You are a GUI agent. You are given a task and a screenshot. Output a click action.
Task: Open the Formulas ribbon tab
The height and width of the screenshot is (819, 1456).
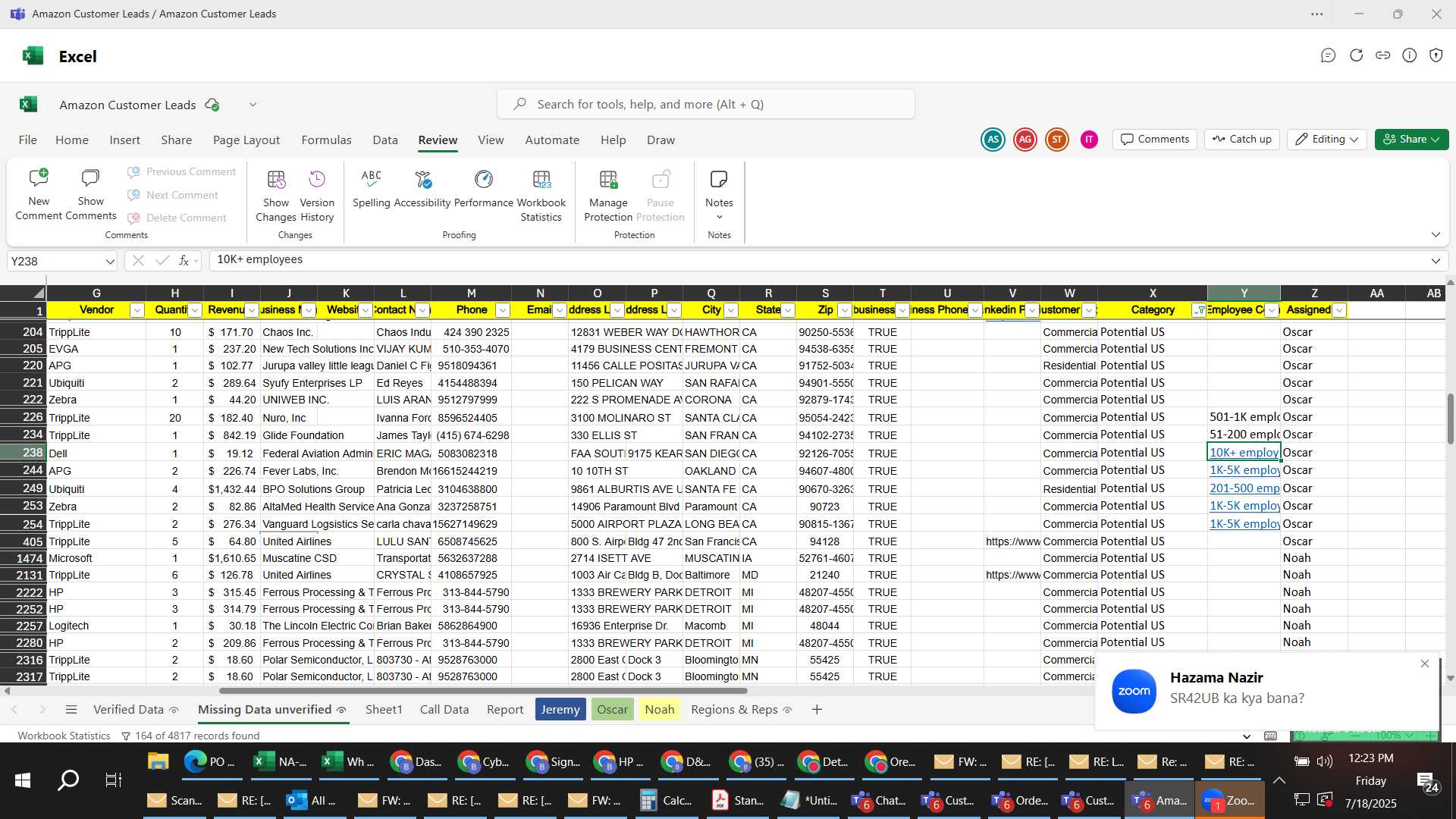pos(326,140)
